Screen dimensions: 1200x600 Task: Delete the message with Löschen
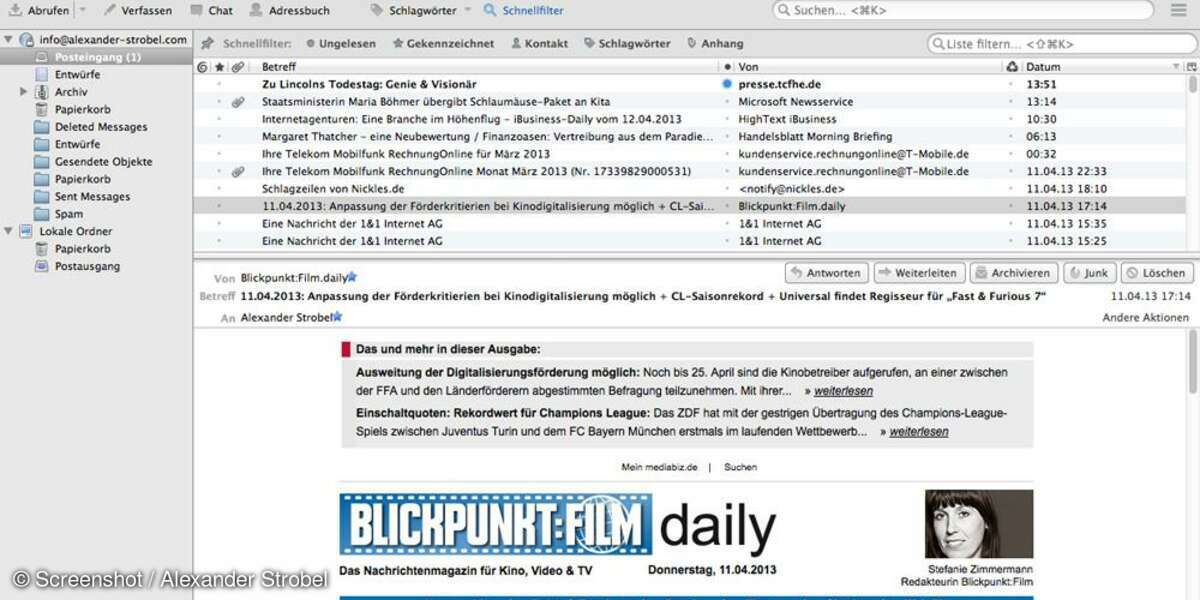pyautogui.click(x=1156, y=273)
